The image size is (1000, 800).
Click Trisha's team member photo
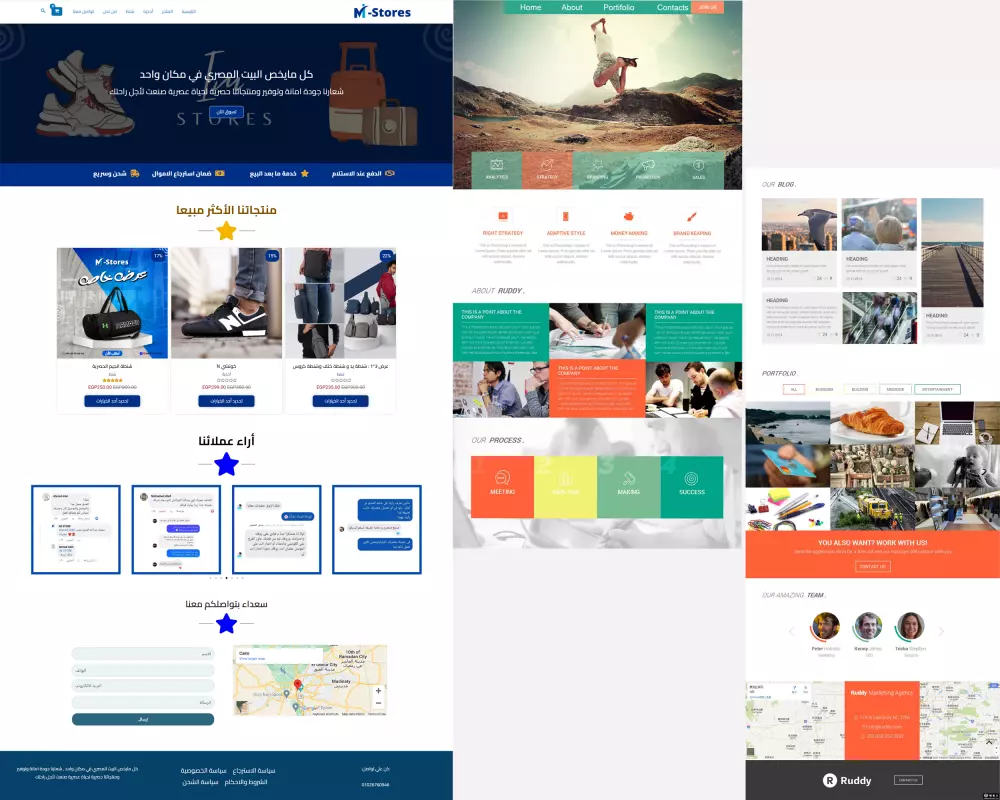tap(910, 626)
